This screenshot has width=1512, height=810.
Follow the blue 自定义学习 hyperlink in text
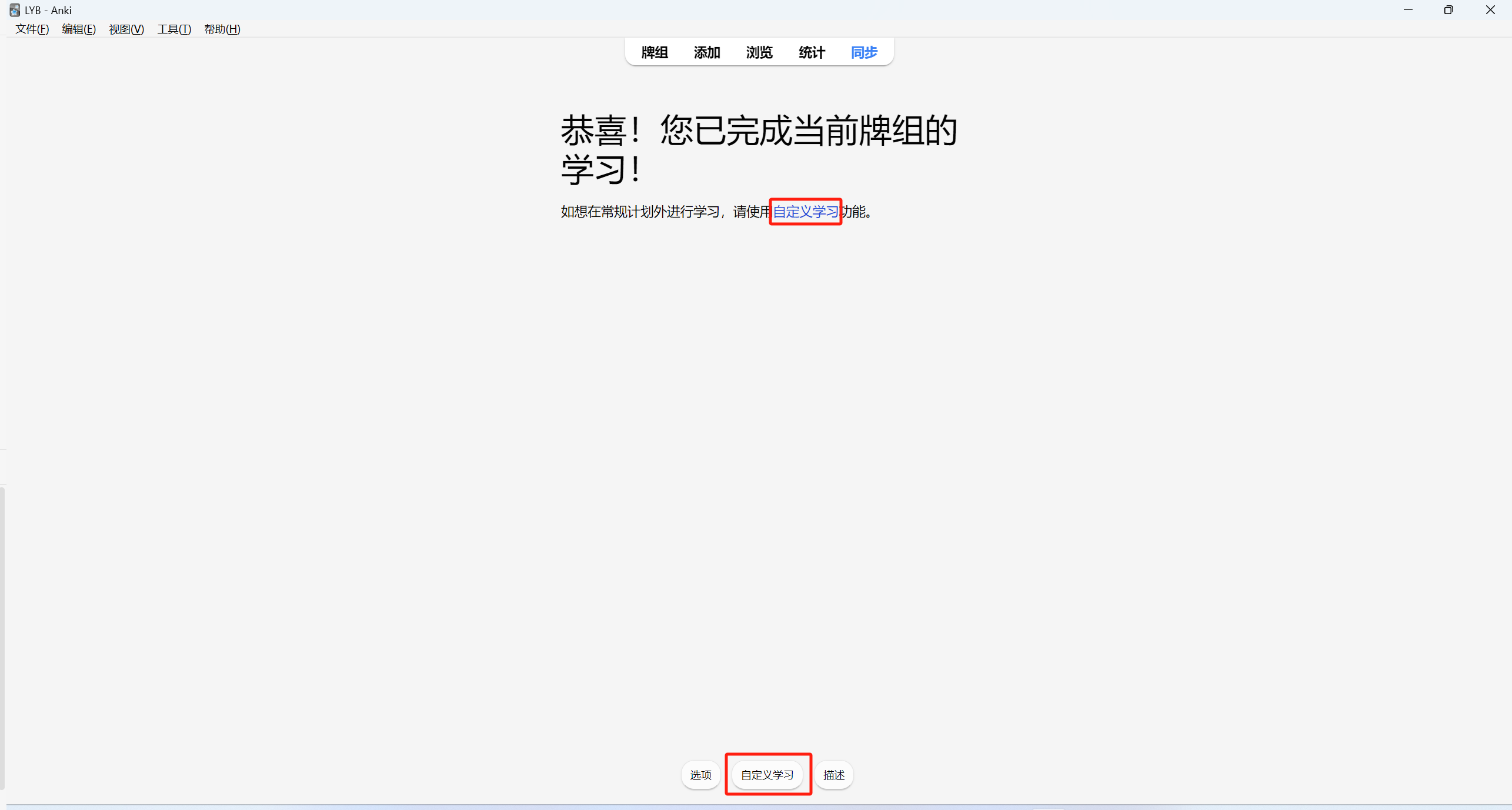point(805,212)
